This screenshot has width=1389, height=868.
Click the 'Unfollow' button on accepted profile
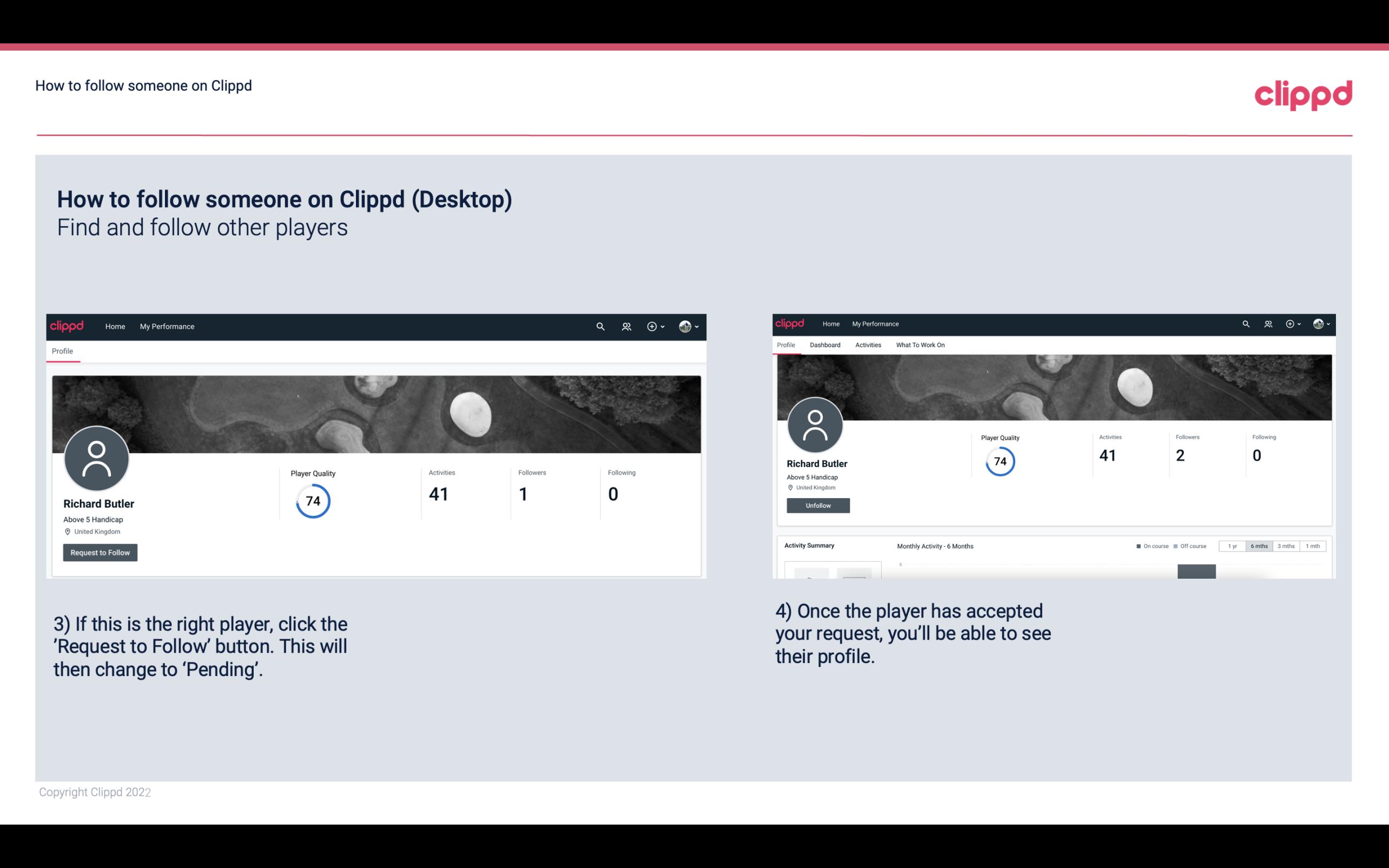(817, 505)
